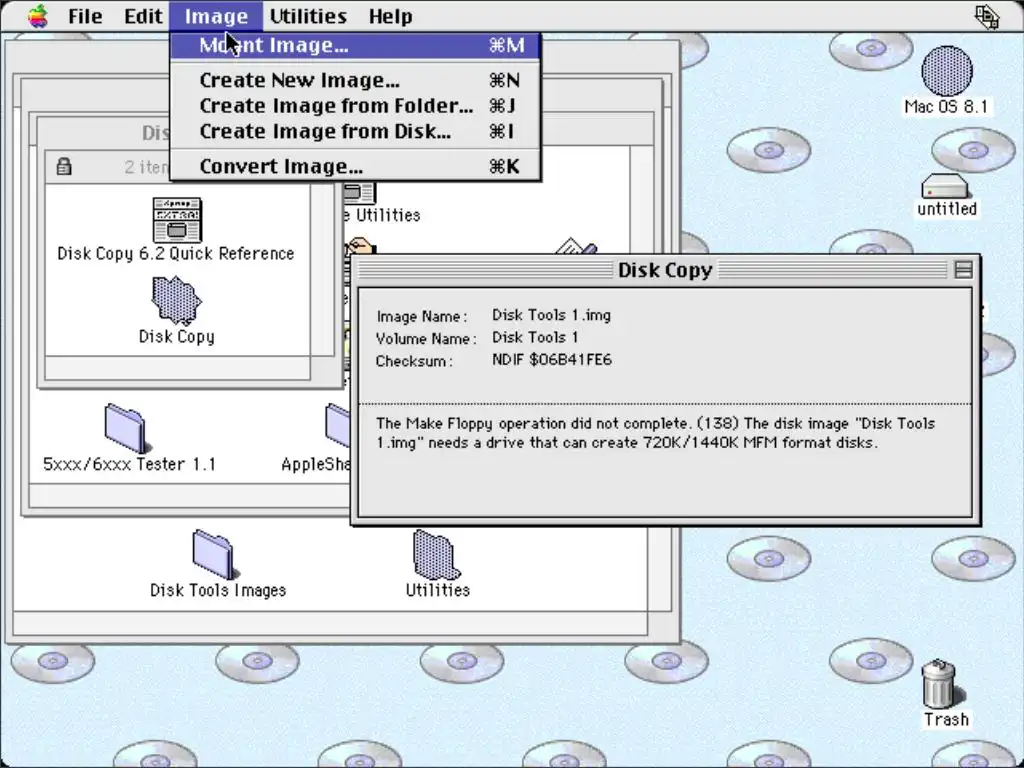1024x768 pixels.
Task: Choose Convert Image… menu entry
Action: (x=355, y=167)
